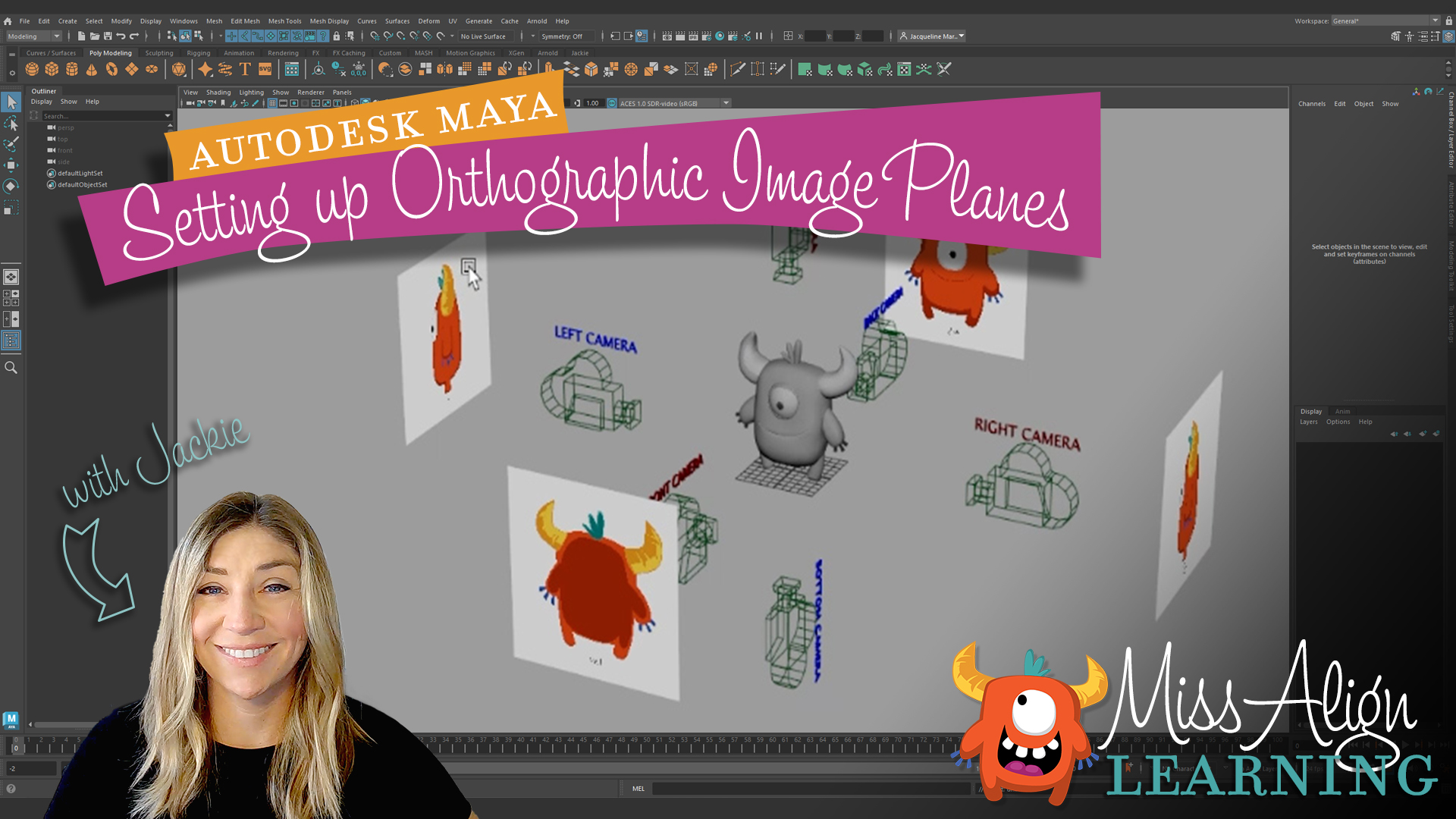The height and width of the screenshot is (819, 1456).
Task: Create a polygon sphere from the shelf
Action: [x=32, y=70]
